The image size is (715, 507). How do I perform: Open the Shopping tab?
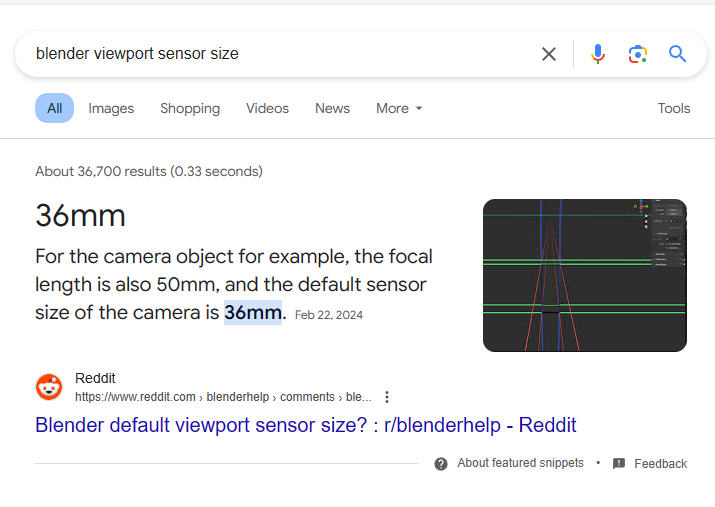coord(190,108)
